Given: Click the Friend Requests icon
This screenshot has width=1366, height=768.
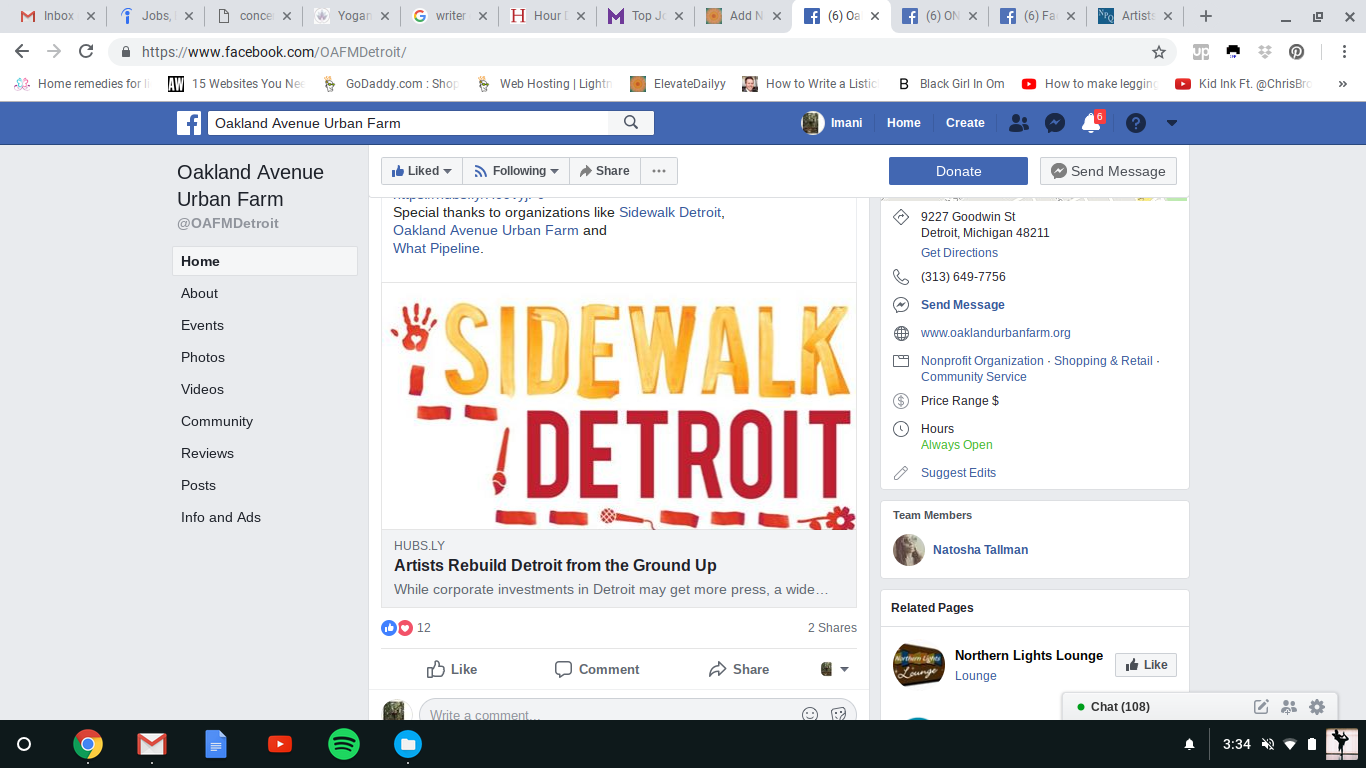Looking at the screenshot, I should (x=1018, y=123).
